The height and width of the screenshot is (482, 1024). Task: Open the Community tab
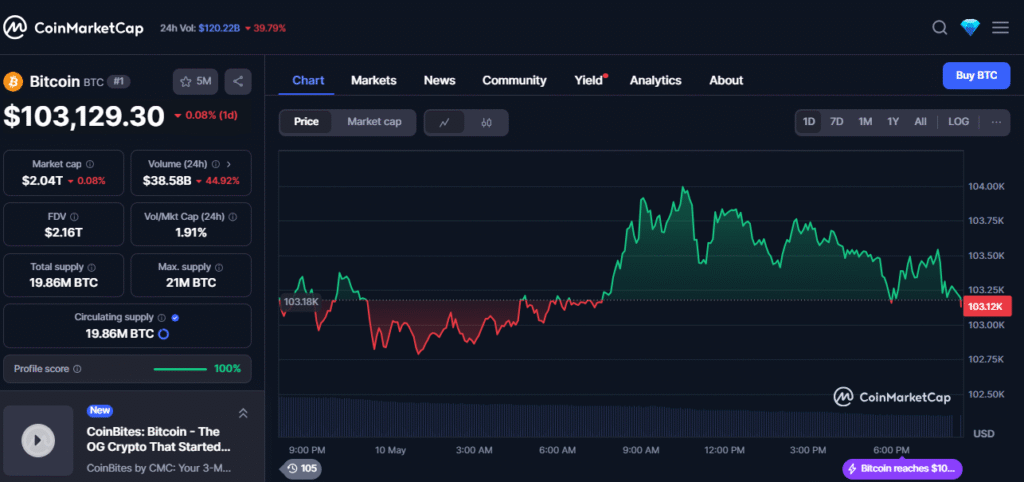pos(514,80)
